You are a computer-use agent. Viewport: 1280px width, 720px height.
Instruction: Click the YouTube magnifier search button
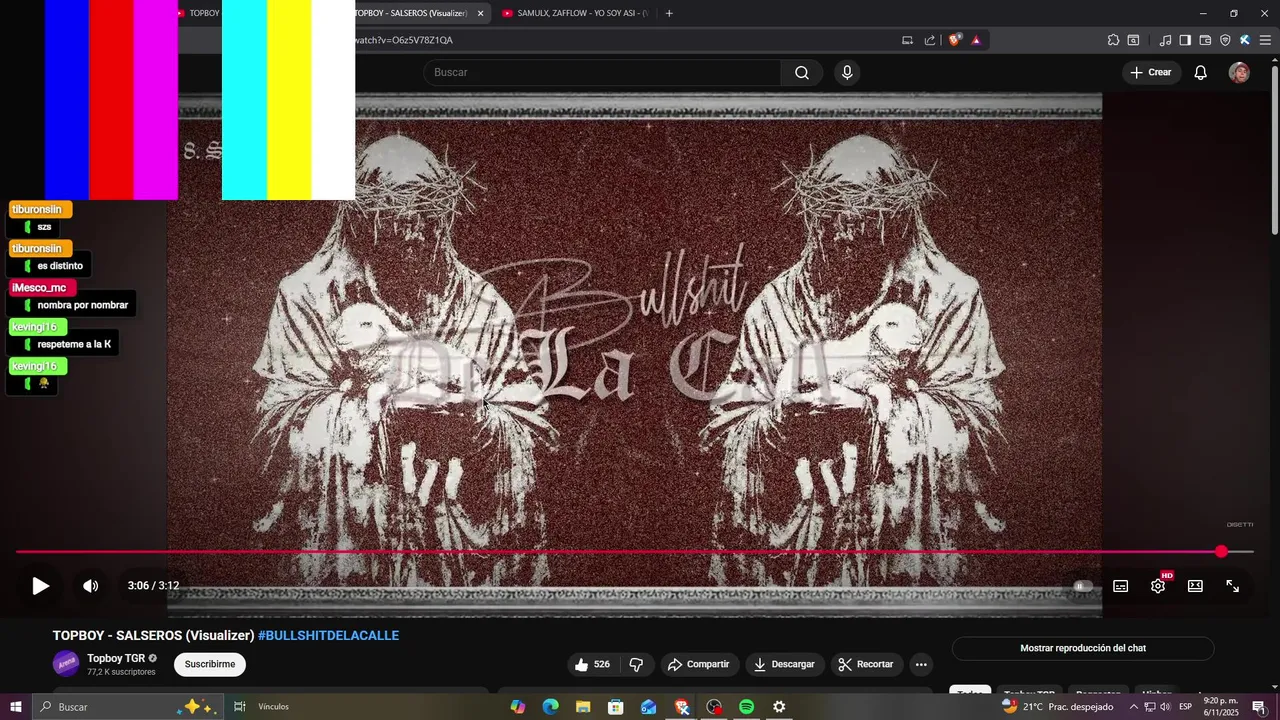(x=802, y=72)
